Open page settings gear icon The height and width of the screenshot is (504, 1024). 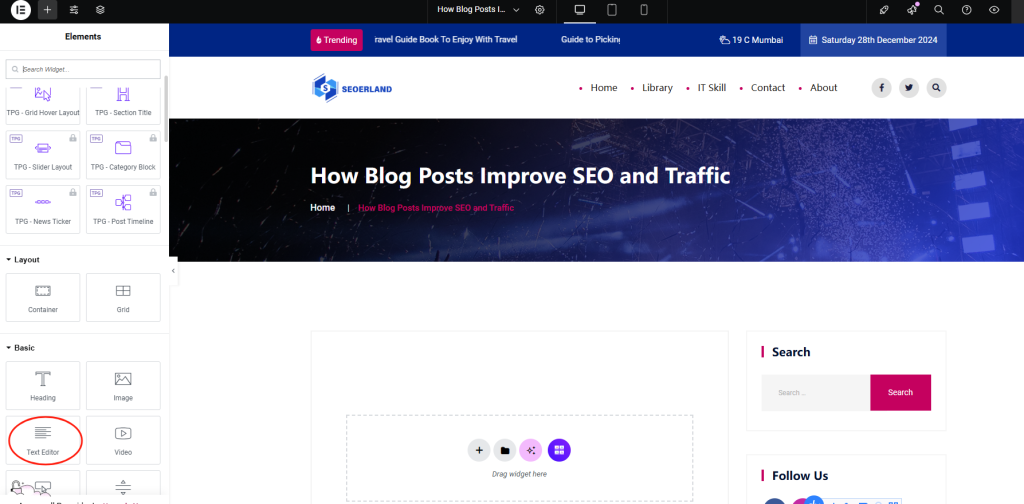[x=540, y=10]
